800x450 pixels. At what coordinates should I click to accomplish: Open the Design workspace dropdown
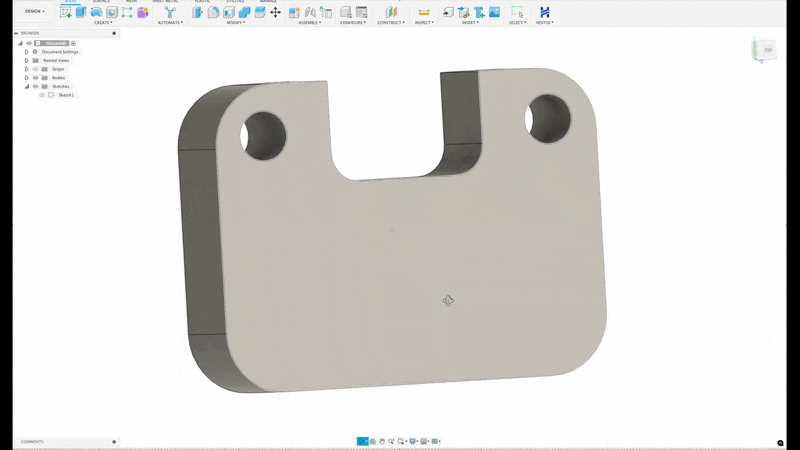point(35,11)
